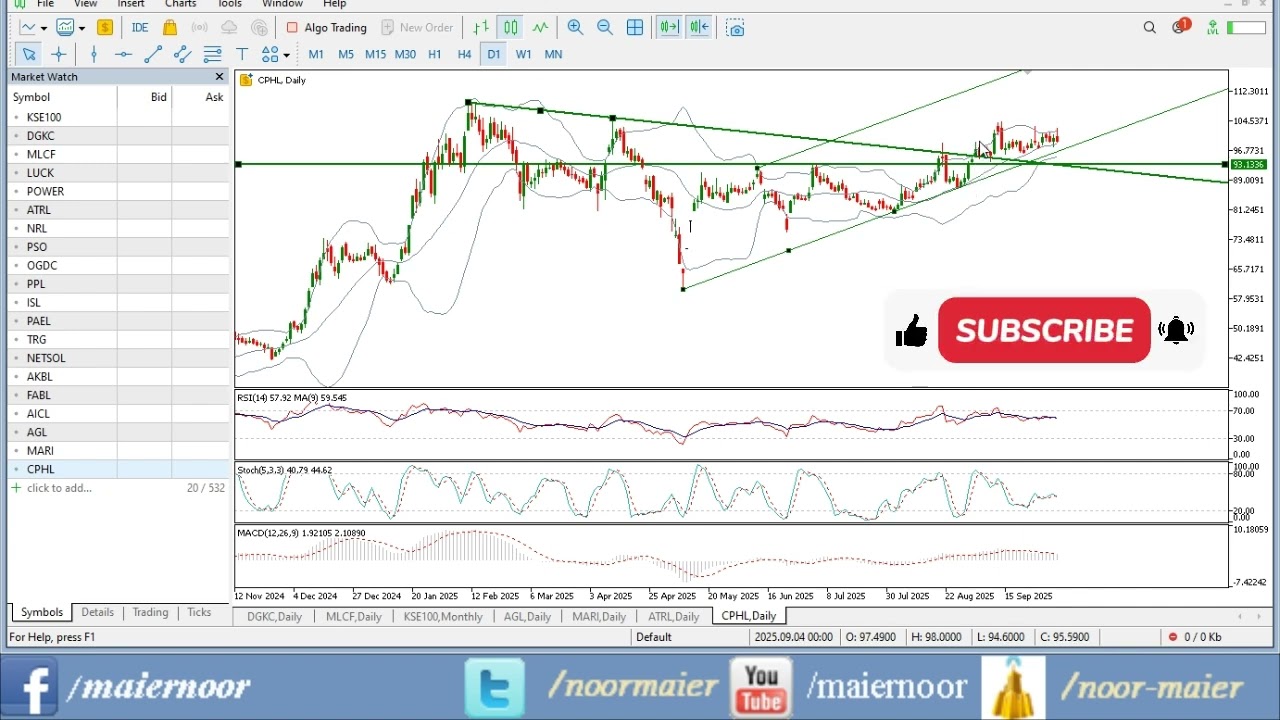Image resolution: width=1280 pixels, height=720 pixels.
Task: Take a chart screenshot with camera icon
Action: click(736, 28)
